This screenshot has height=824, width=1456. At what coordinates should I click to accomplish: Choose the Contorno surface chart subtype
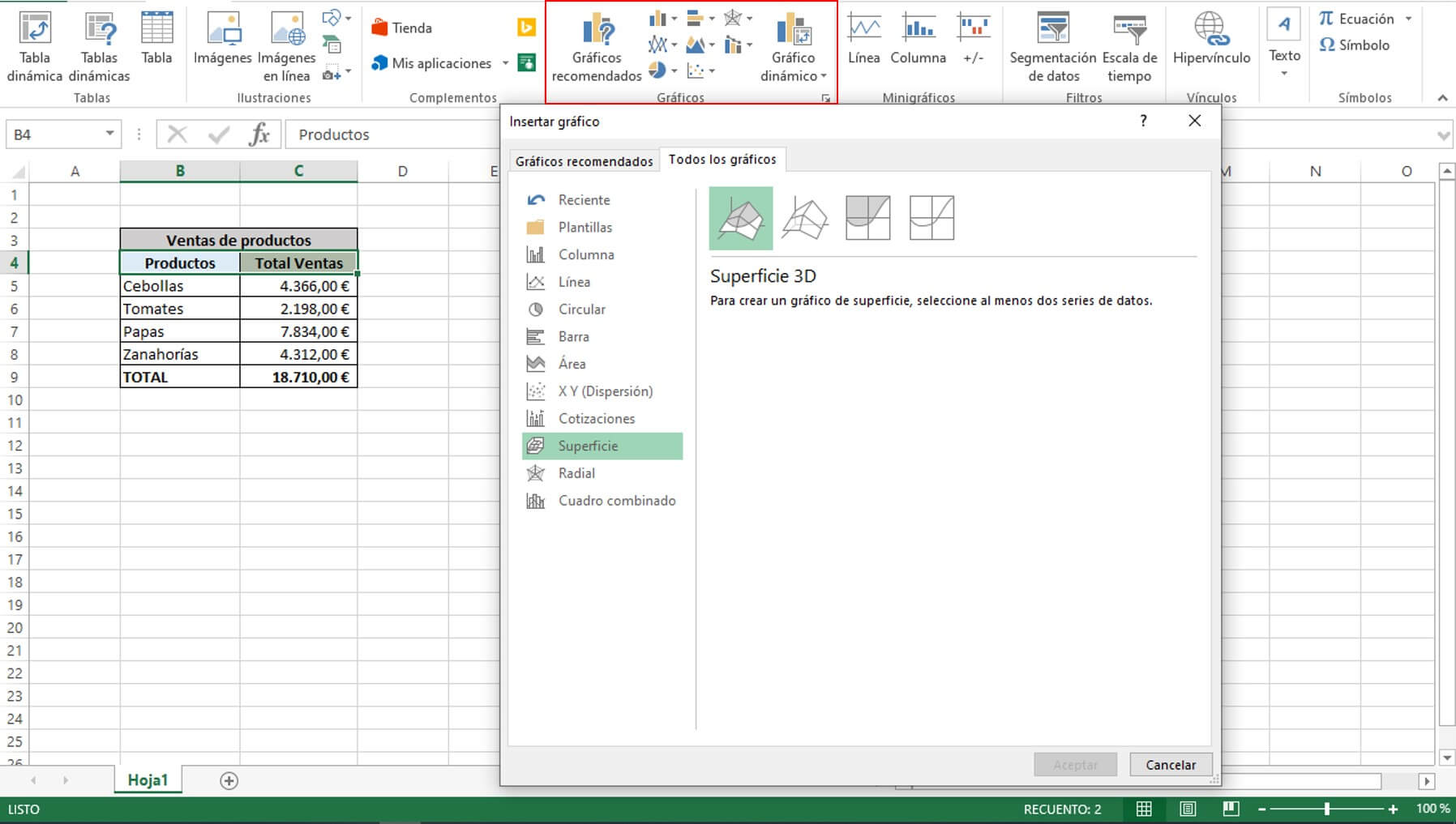pos(867,218)
